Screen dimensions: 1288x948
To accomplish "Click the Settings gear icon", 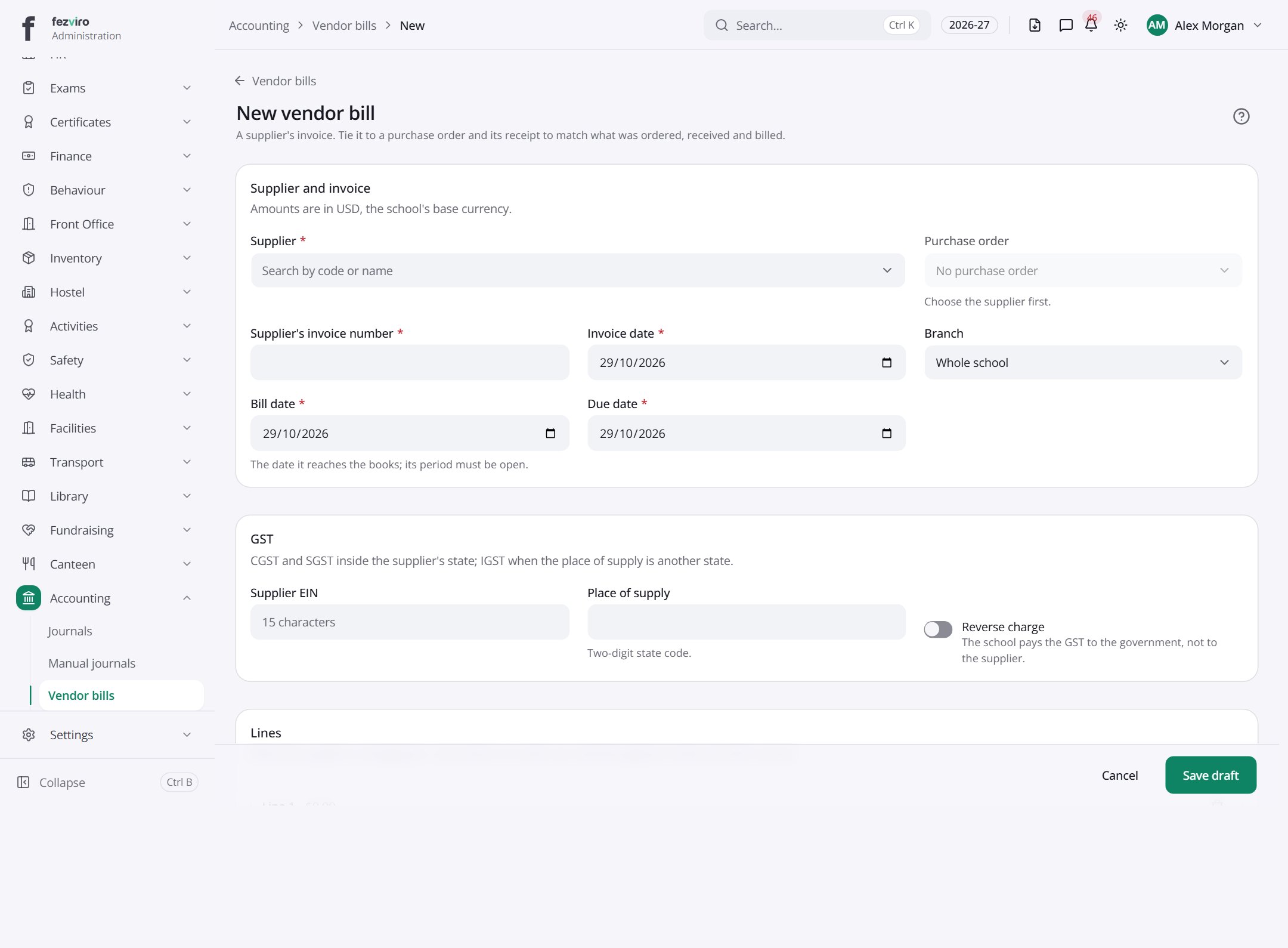I will coord(29,734).
